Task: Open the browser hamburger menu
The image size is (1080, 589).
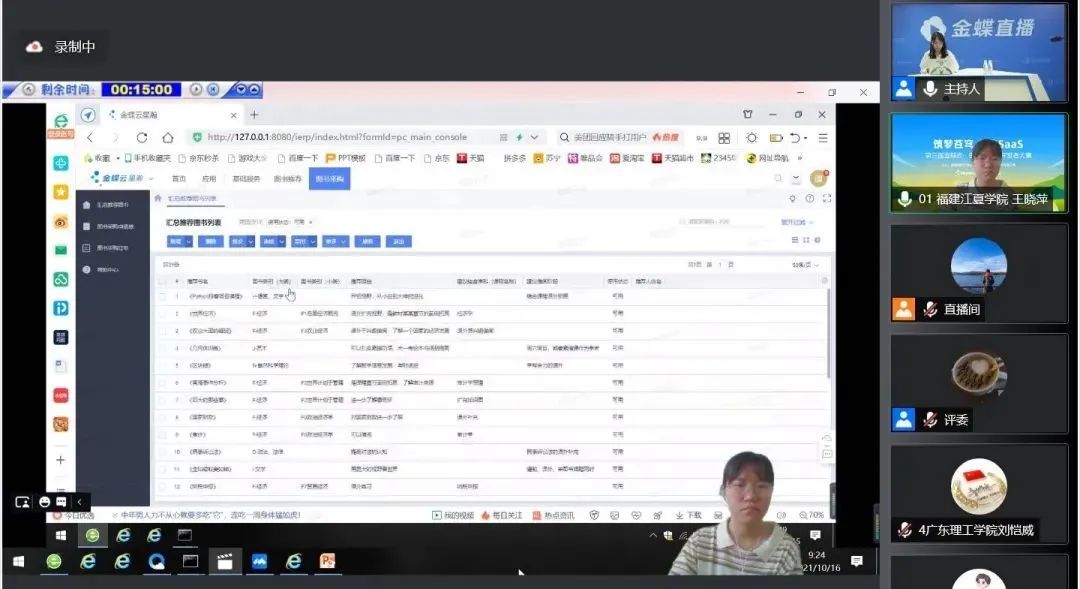Action: pyautogui.click(x=823, y=138)
